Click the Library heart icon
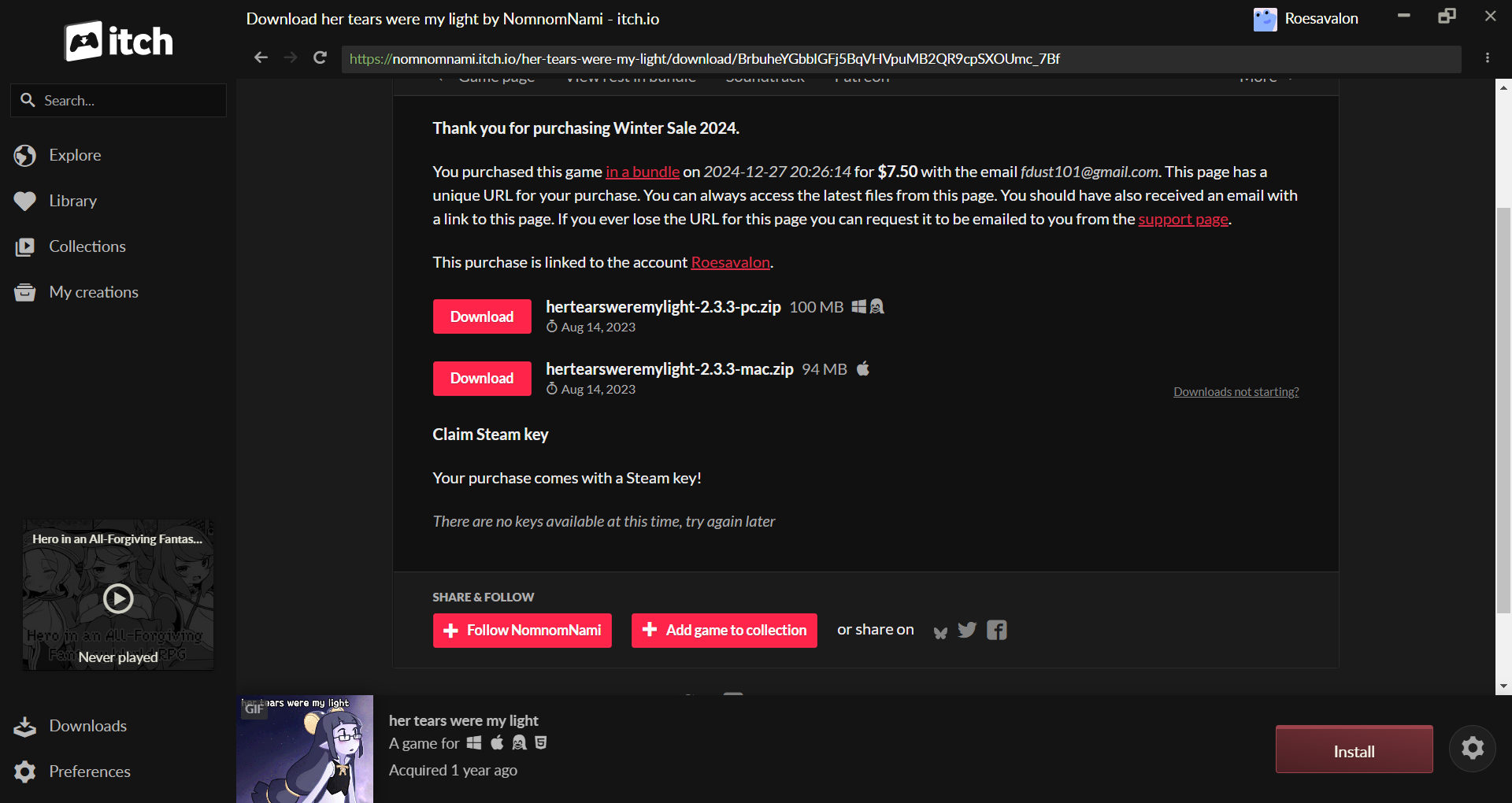Image resolution: width=1512 pixels, height=803 pixels. click(25, 202)
